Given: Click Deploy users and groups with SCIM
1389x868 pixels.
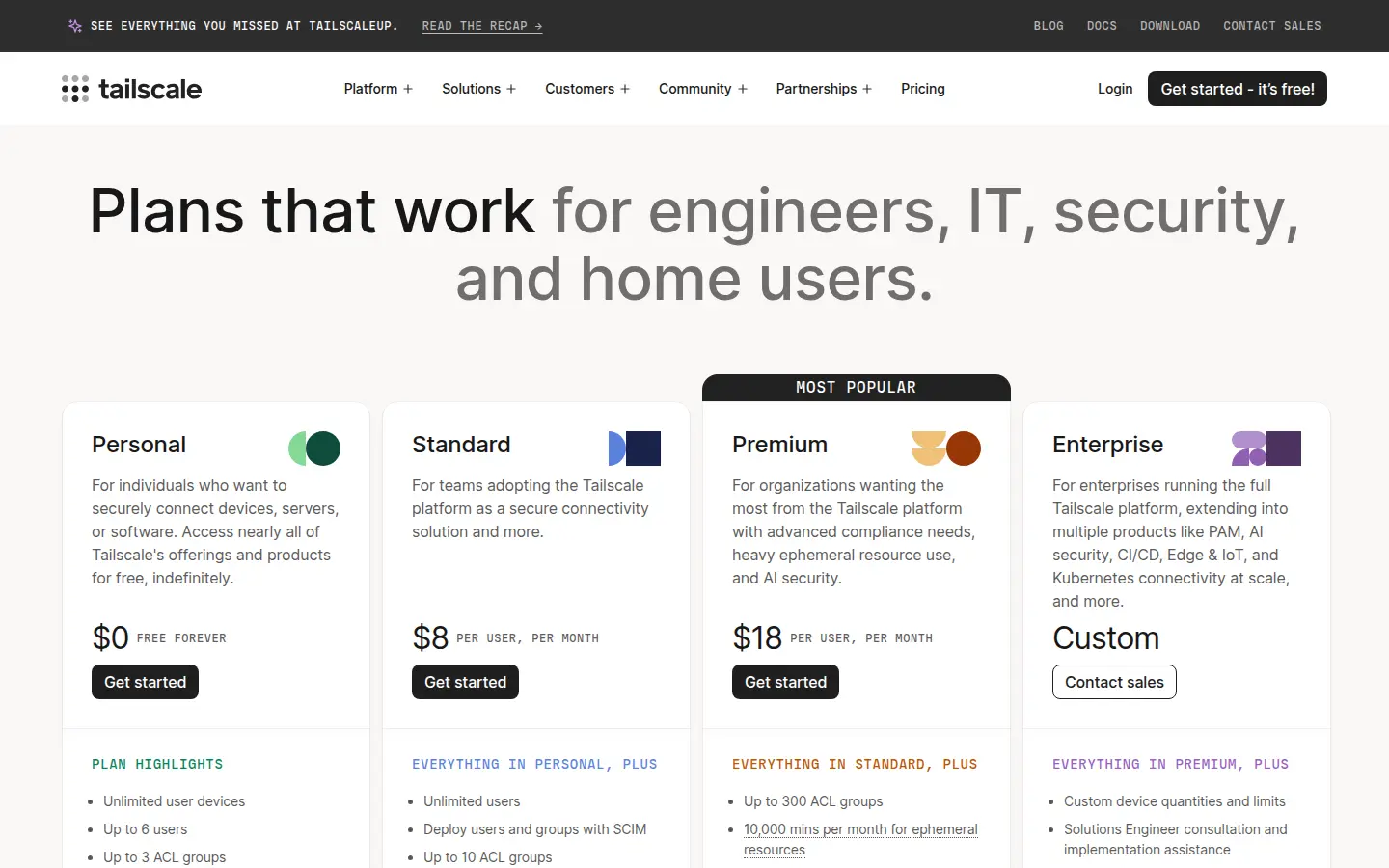Looking at the screenshot, I should 535,829.
